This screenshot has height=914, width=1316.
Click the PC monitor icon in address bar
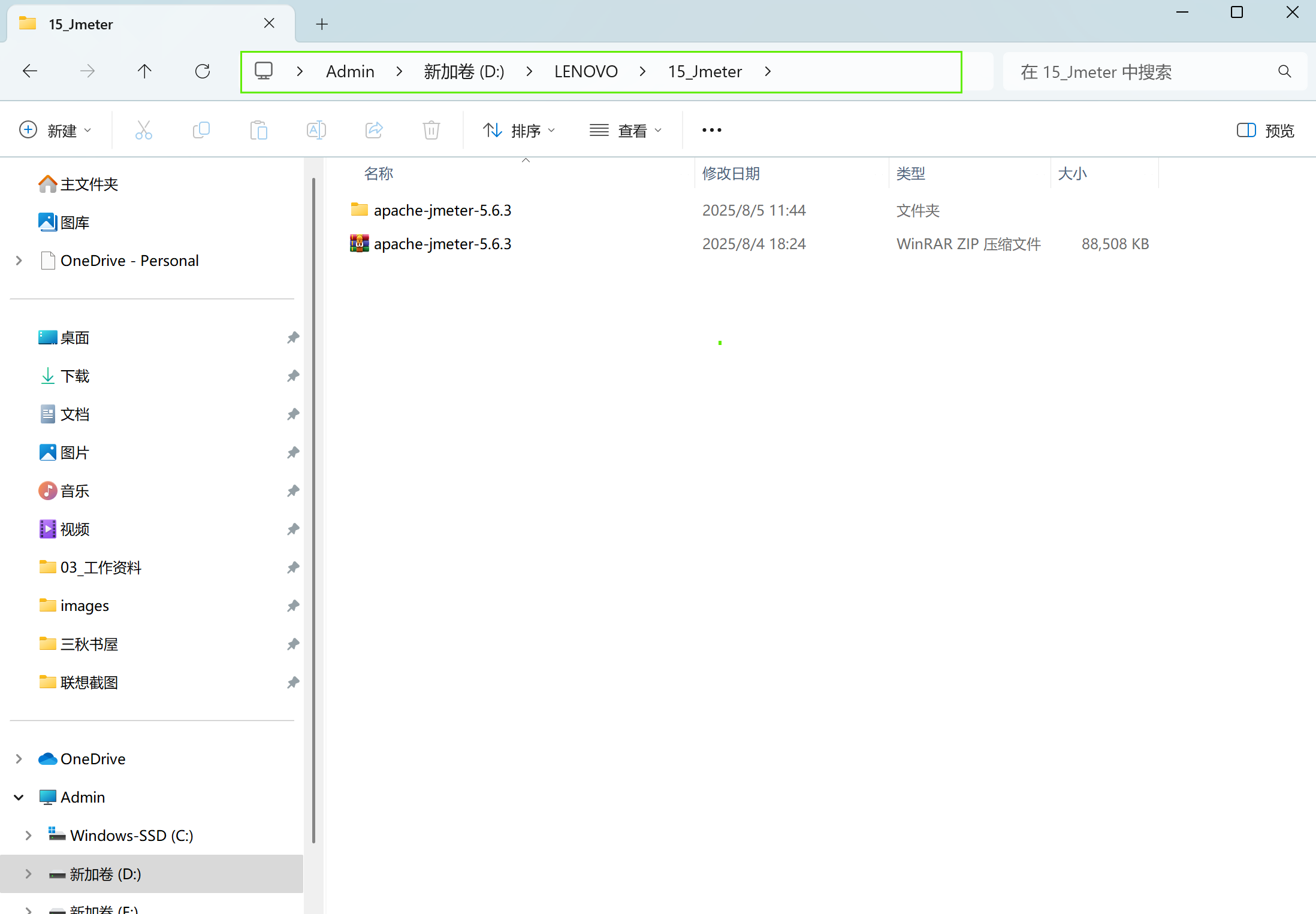[x=264, y=71]
